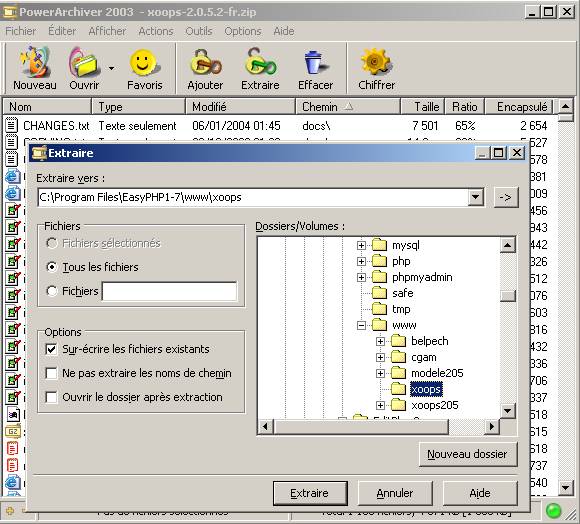Open the Afficher menu
This screenshot has width=580, height=524.
click(107, 31)
